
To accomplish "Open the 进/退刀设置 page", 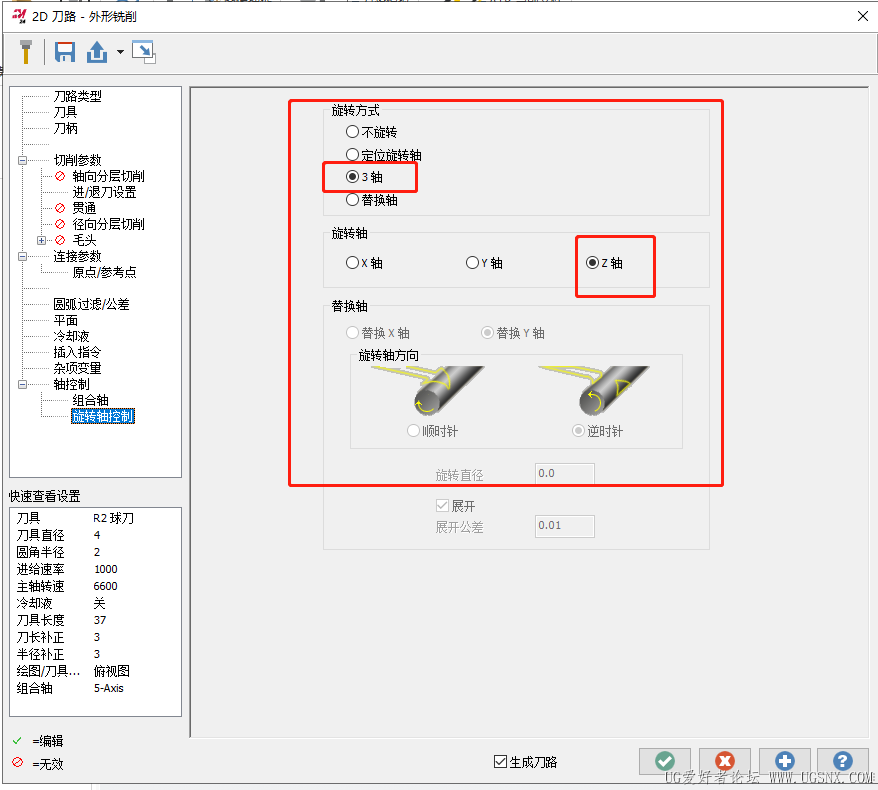I will point(104,192).
